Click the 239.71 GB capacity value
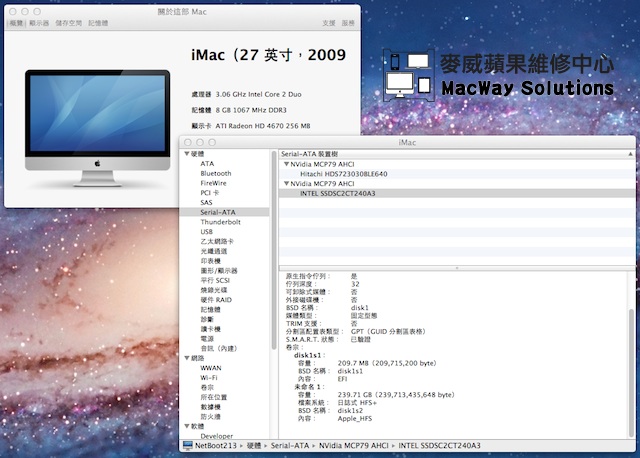This screenshot has height=458, width=640. [x=396, y=395]
